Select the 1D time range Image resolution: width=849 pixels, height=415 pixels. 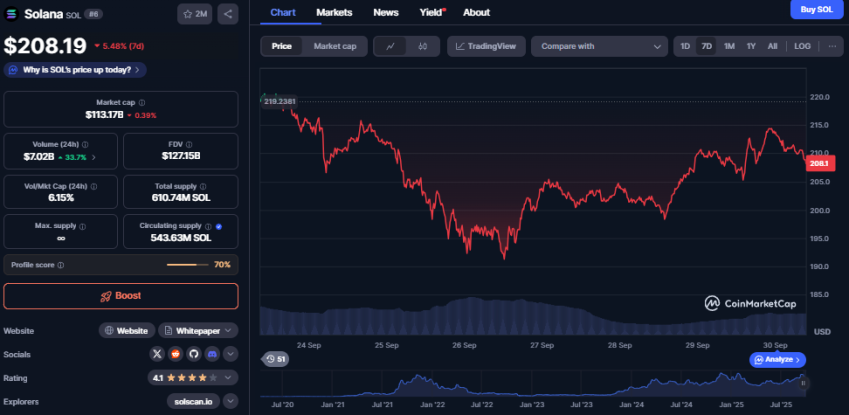pyautogui.click(x=685, y=46)
